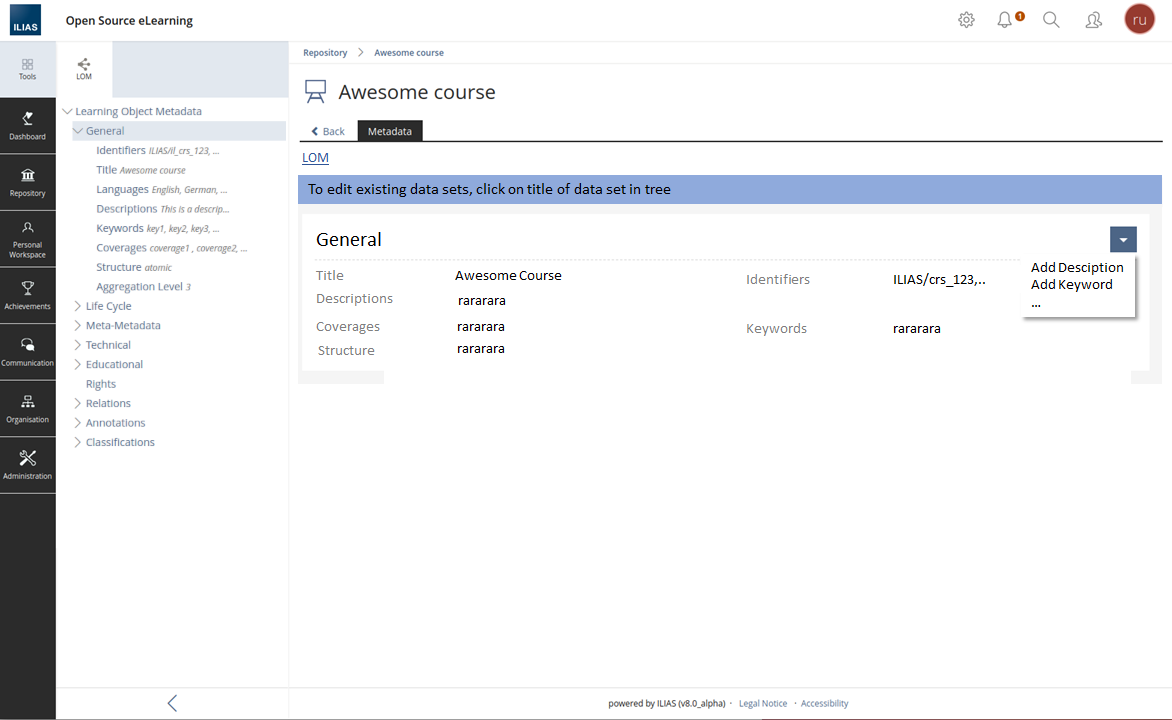The width and height of the screenshot is (1172, 720).
Task: Open the user avatar menu
Action: pyautogui.click(x=1139, y=19)
